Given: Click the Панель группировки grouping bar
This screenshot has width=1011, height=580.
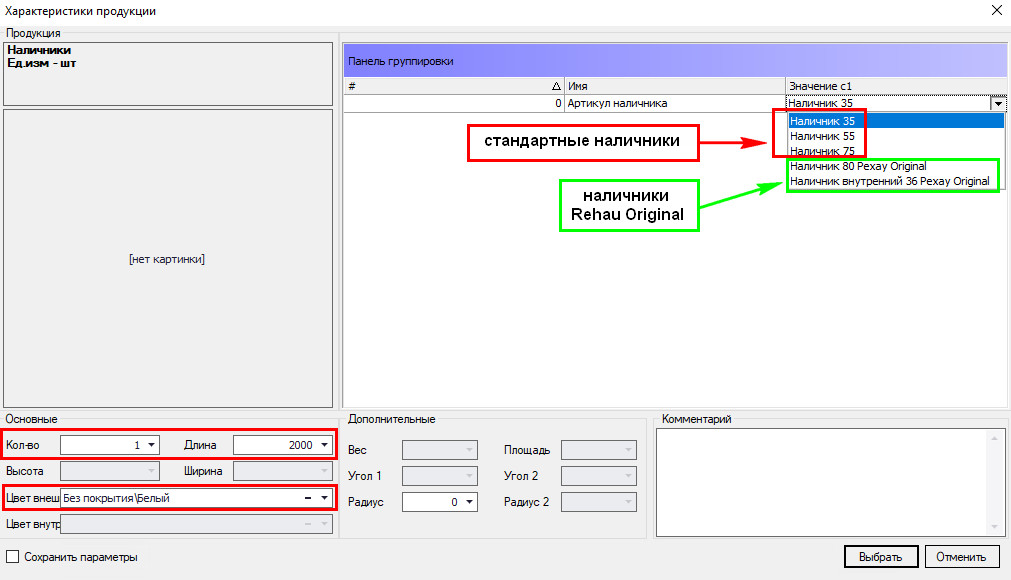Looking at the screenshot, I should (x=675, y=61).
